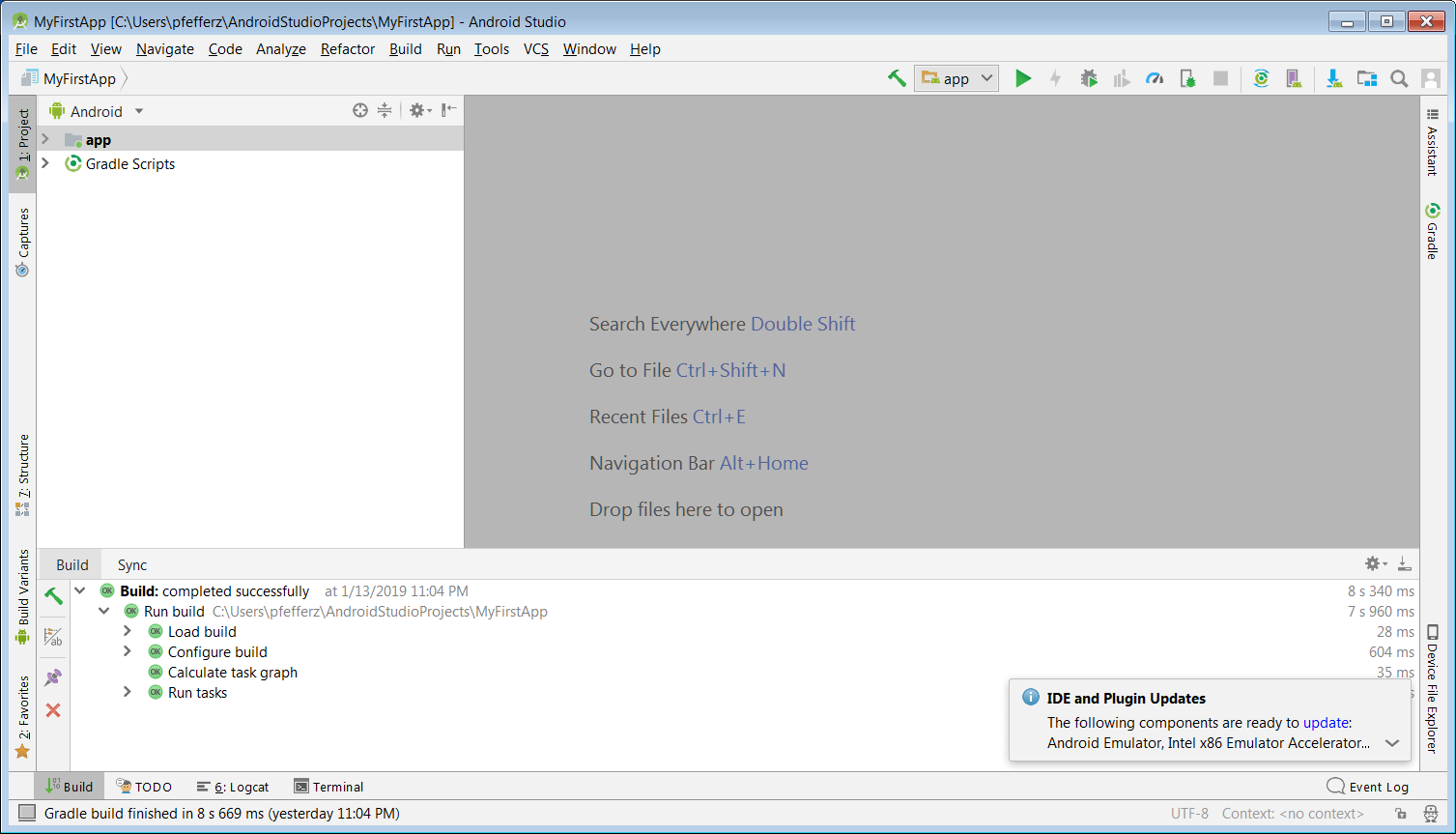Click Attach Debugger to Android Process icon
The width and height of the screenshot is (1456, 834).
[1187, 78]
